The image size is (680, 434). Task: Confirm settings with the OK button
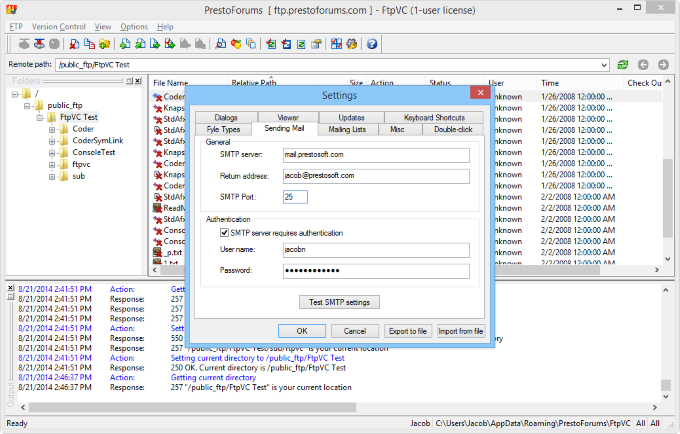coord(302,331)
